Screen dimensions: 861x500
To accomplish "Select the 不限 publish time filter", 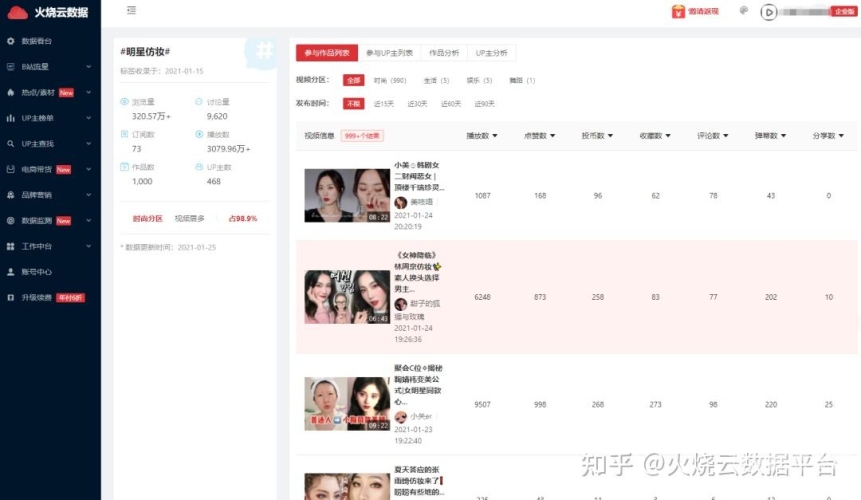I will point(353,103).
